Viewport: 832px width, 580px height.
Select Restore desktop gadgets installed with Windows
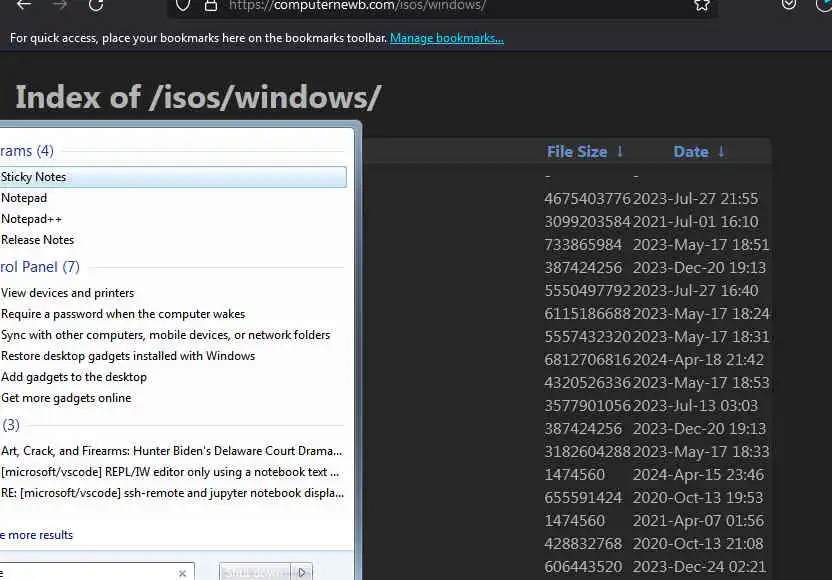tap(128, 356)
